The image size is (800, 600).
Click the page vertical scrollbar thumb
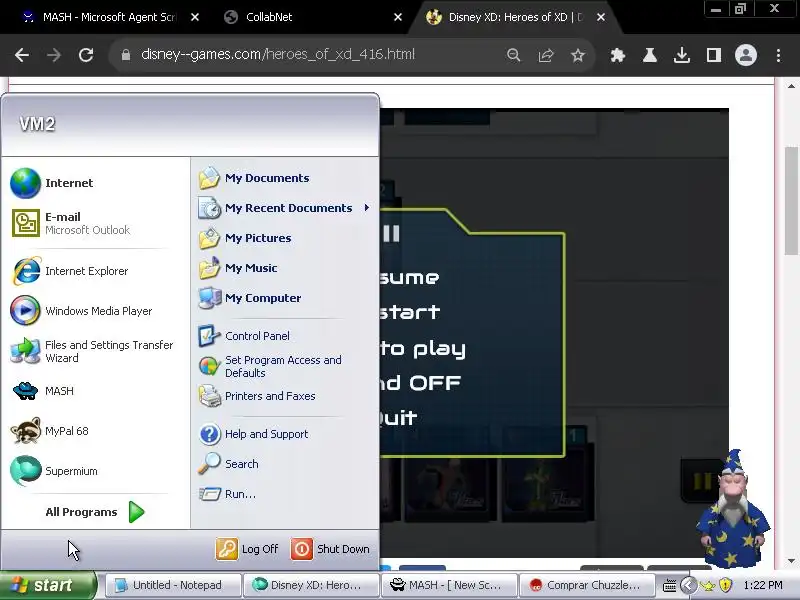pos(791,200)
